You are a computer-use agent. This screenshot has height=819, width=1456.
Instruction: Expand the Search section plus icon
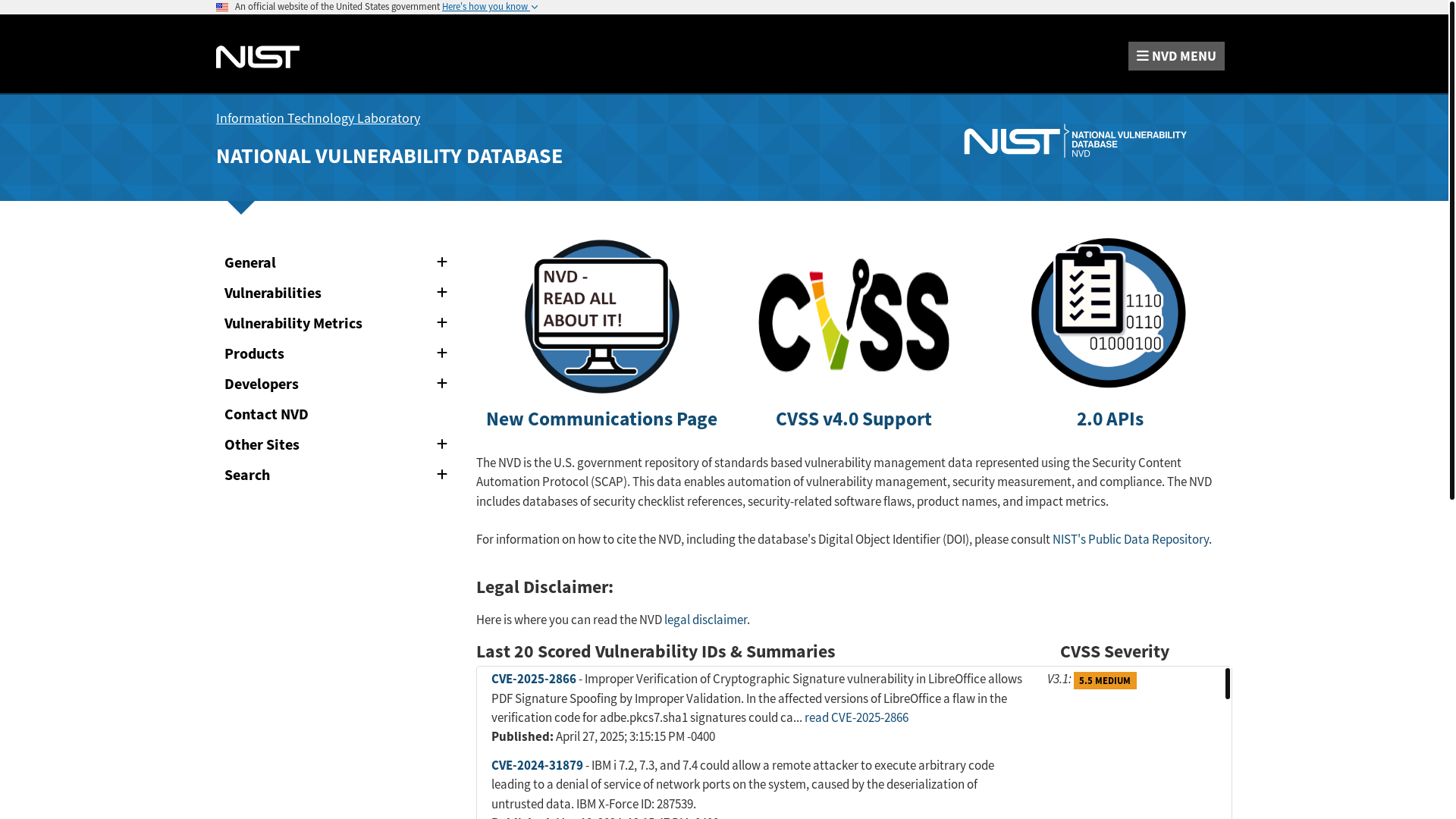pos(442,475)
